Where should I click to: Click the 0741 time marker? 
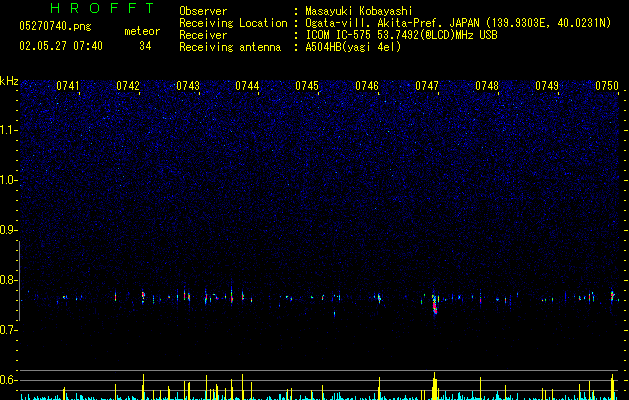[68, 86]
